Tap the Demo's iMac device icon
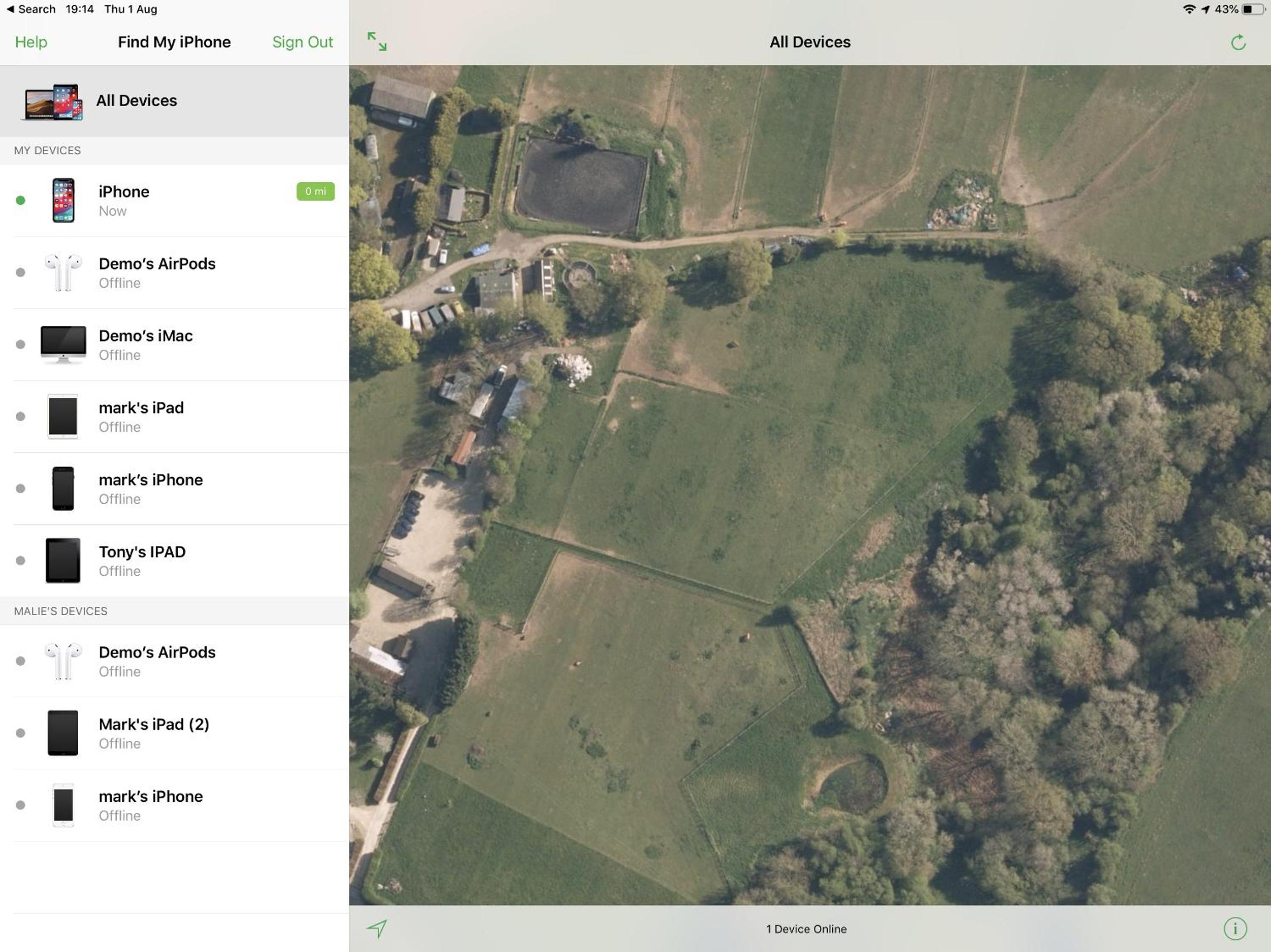 point(63,345)
